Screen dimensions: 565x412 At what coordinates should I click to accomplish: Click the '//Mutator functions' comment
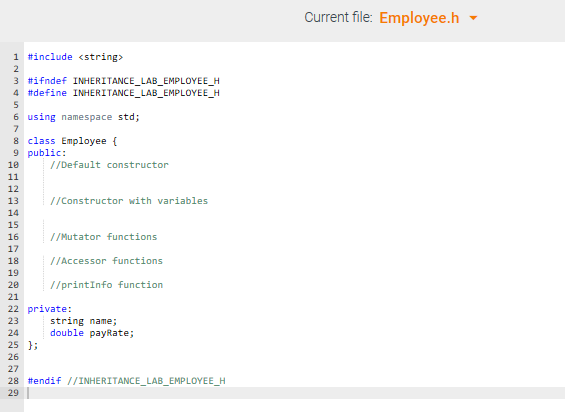(104, 237)
